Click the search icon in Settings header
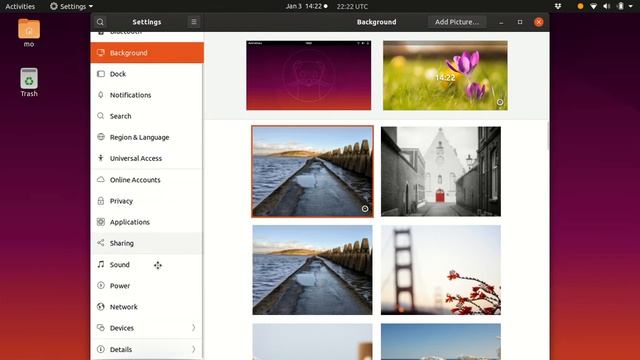This screenshot has height=360, width=640. (100, 22)
